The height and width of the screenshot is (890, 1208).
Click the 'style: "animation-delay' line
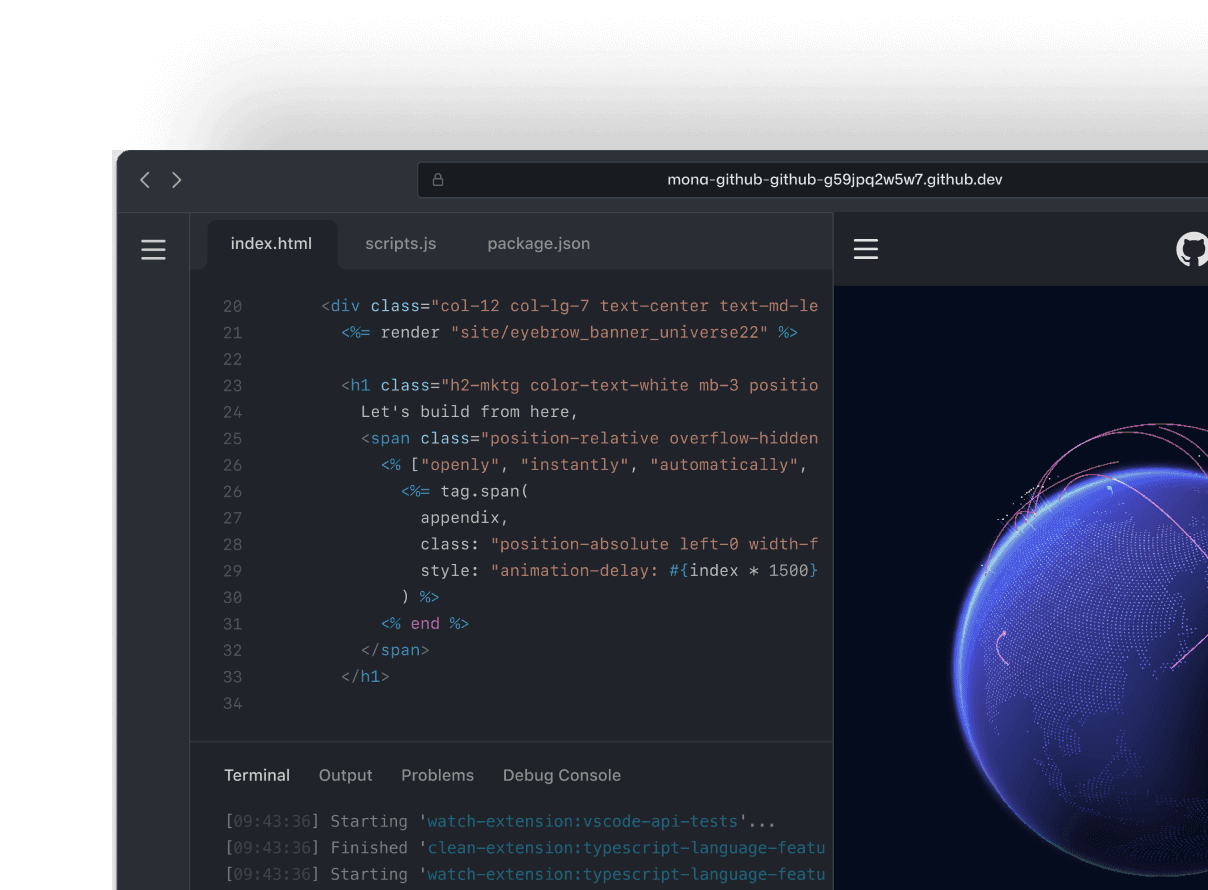619,570
